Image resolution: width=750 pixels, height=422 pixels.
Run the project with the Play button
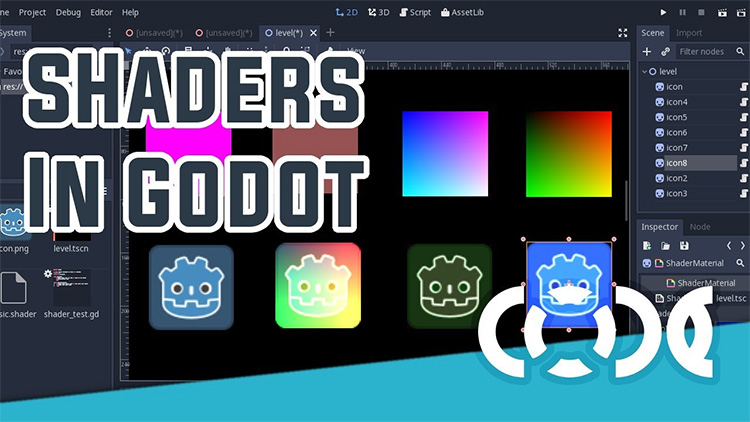point(663,12)
